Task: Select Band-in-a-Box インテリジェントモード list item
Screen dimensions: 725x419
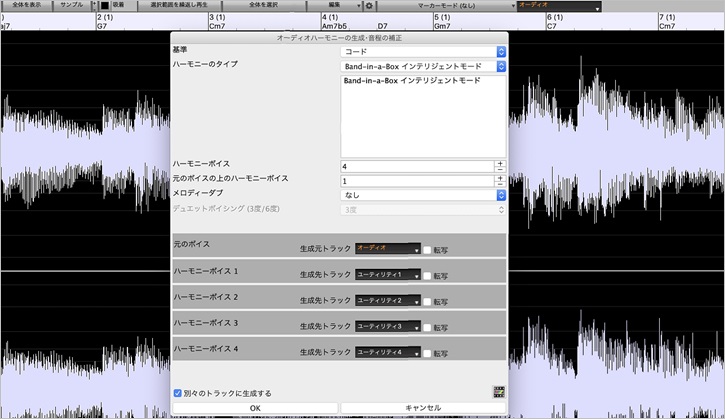Action: click(x=412, y=80)
